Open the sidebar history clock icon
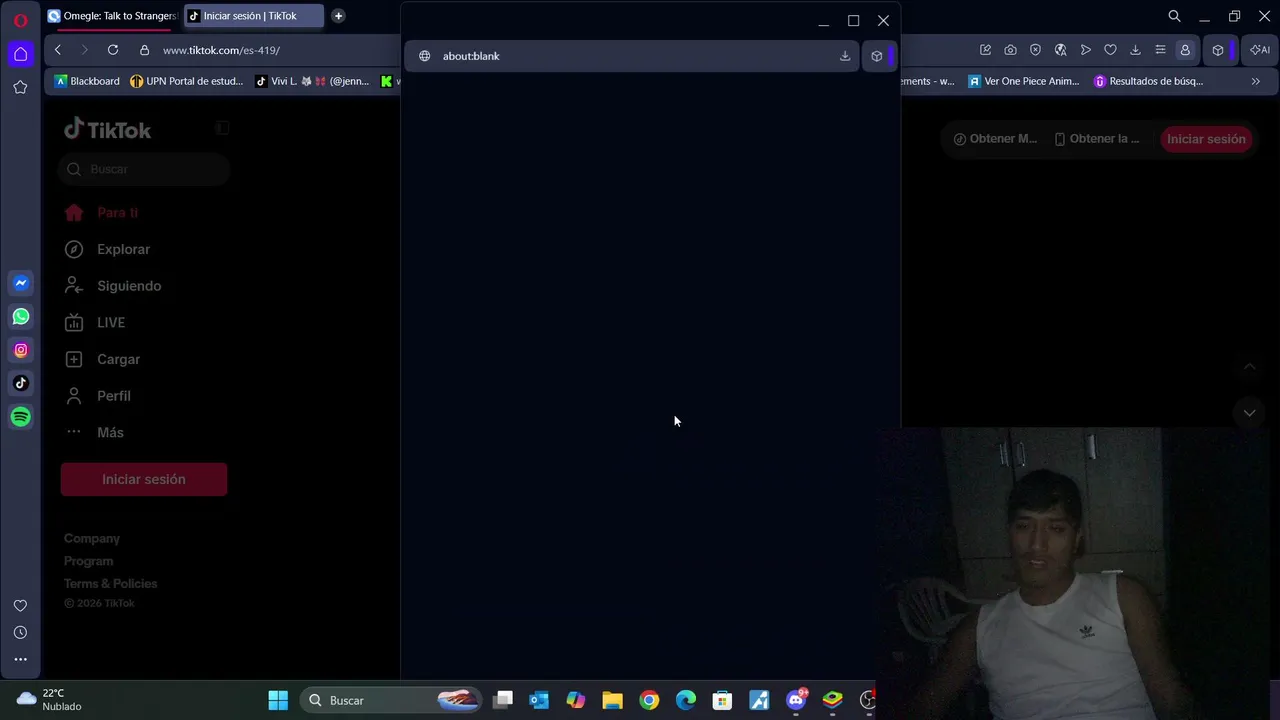The image size is (1280, 720). click(x=20, y=632)
